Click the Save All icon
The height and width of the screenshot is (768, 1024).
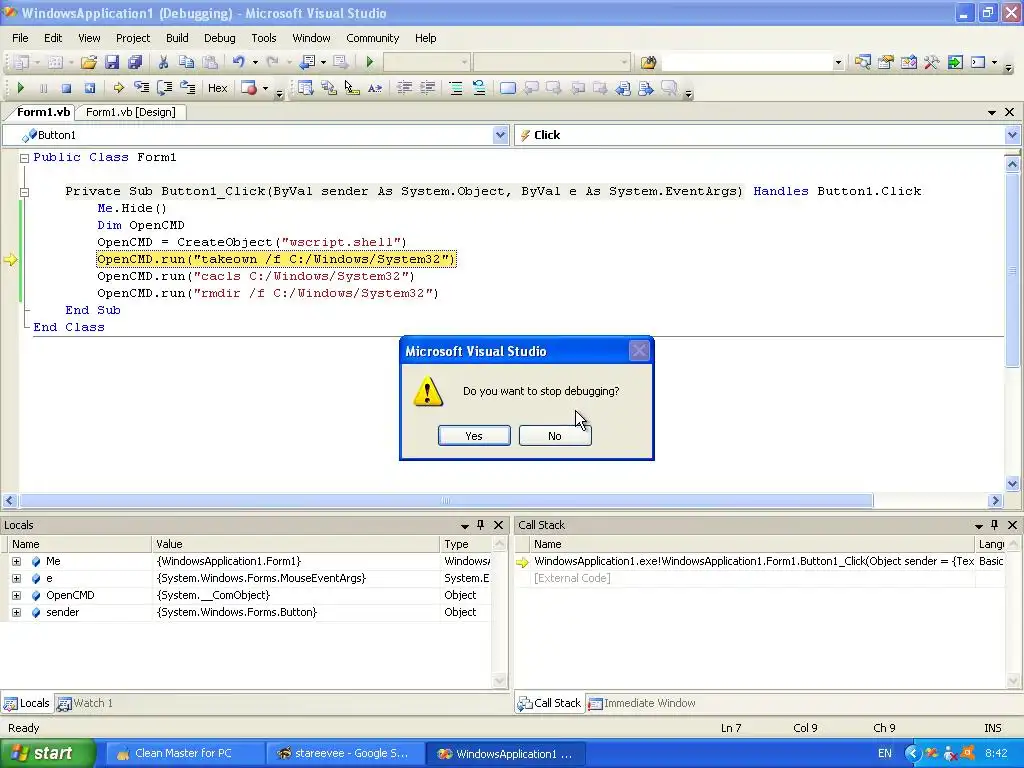[x=135, y=62]
